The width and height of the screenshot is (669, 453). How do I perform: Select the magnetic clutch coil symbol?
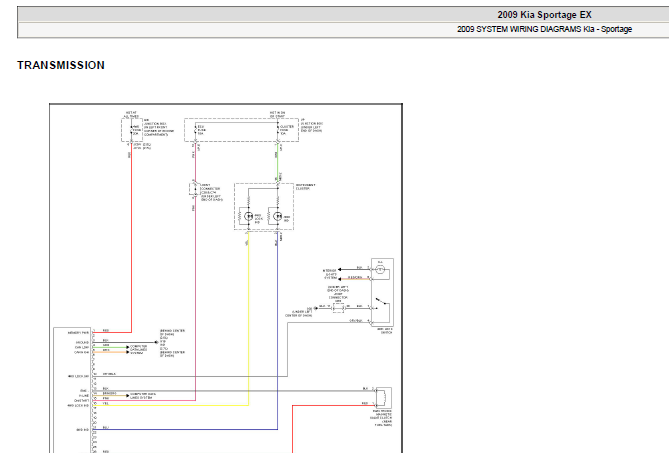384,398
